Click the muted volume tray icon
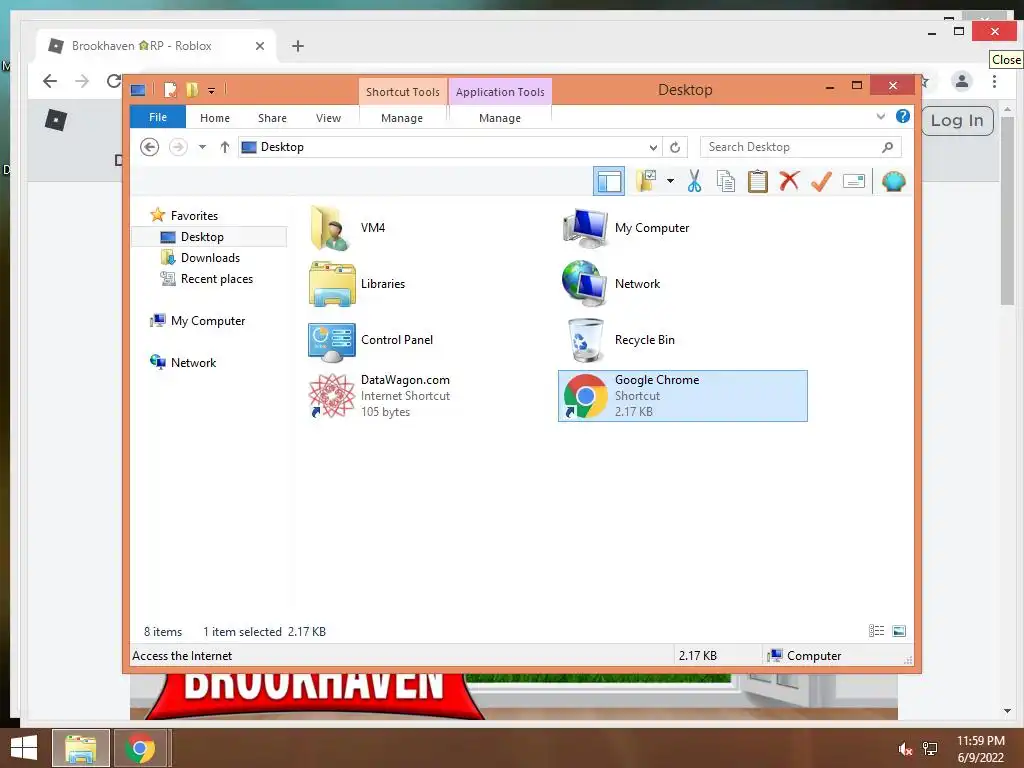Screen dimensions: 1024x768 [905, 749]
